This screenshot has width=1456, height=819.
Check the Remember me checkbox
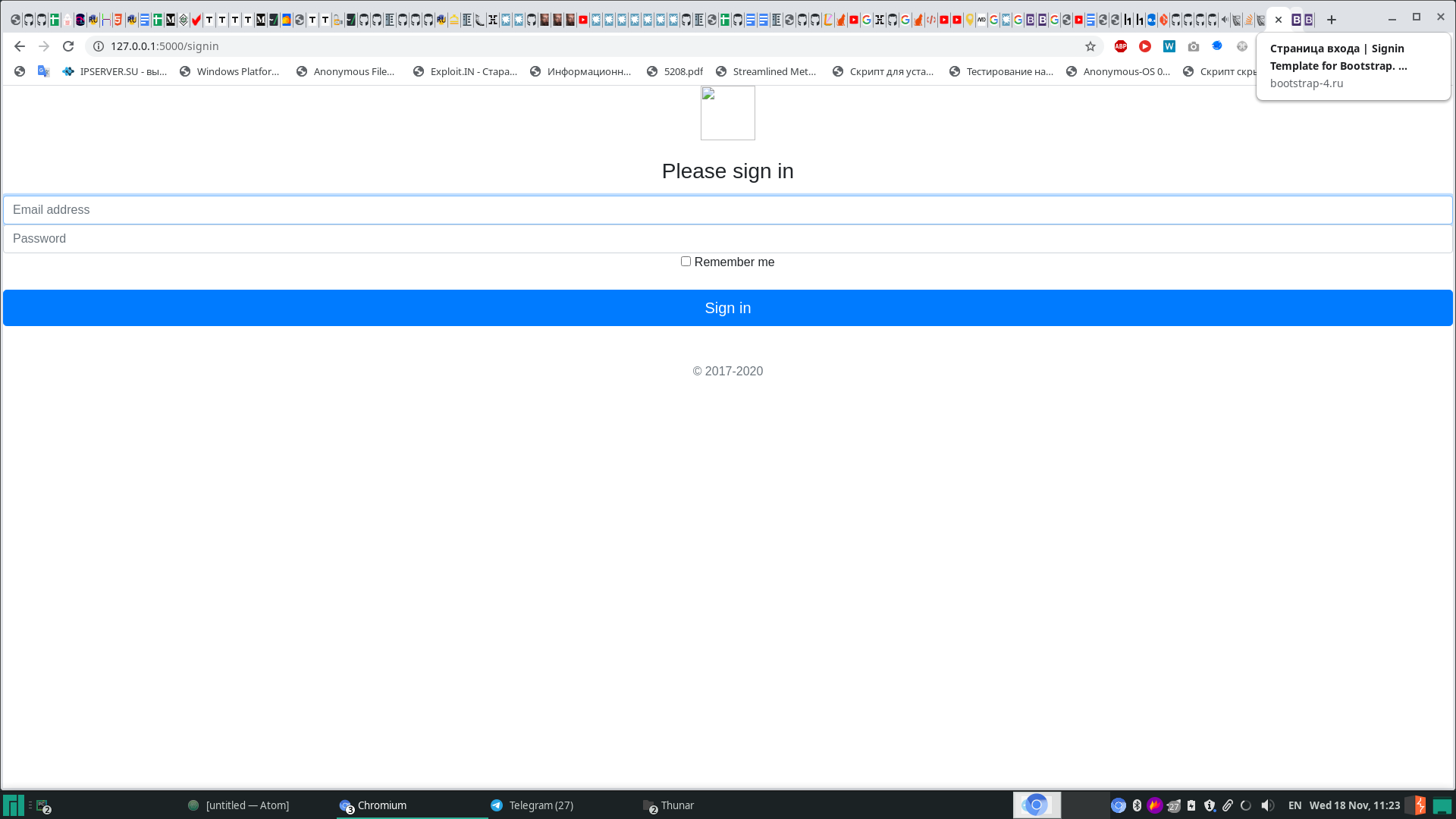(x=686, y=262)
